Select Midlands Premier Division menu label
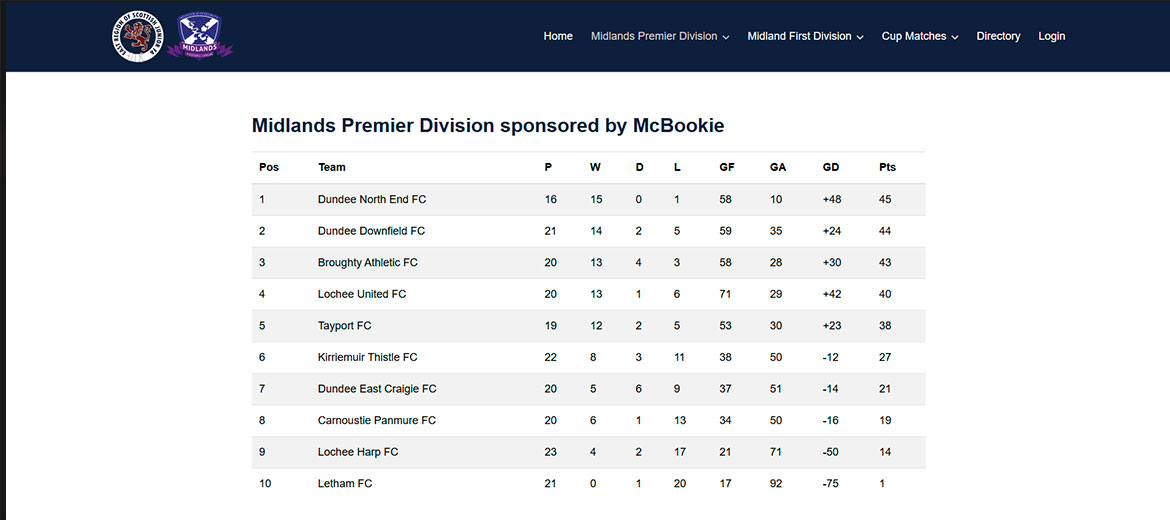This screenshot has width=1170, height=520. (x=654, y=36)
